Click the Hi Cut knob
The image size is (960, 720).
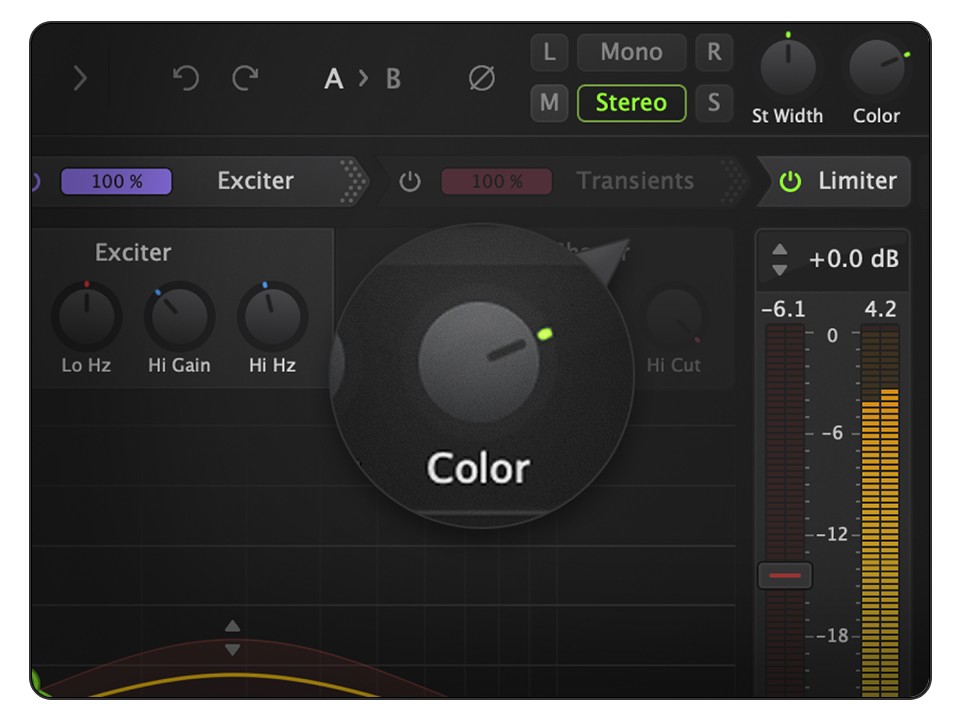tap(676, 320)
